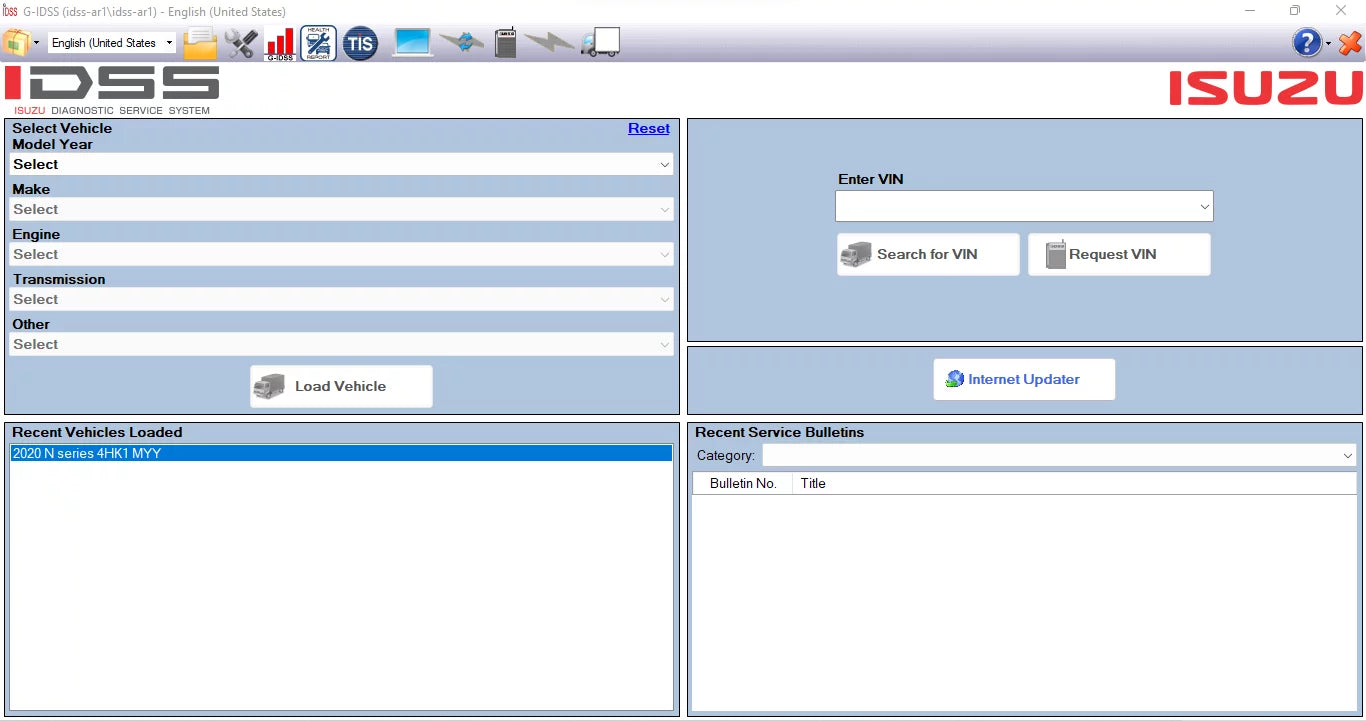Open the wrench and screwdriver tools icon
1366x721 pixels.
(241, 43)
